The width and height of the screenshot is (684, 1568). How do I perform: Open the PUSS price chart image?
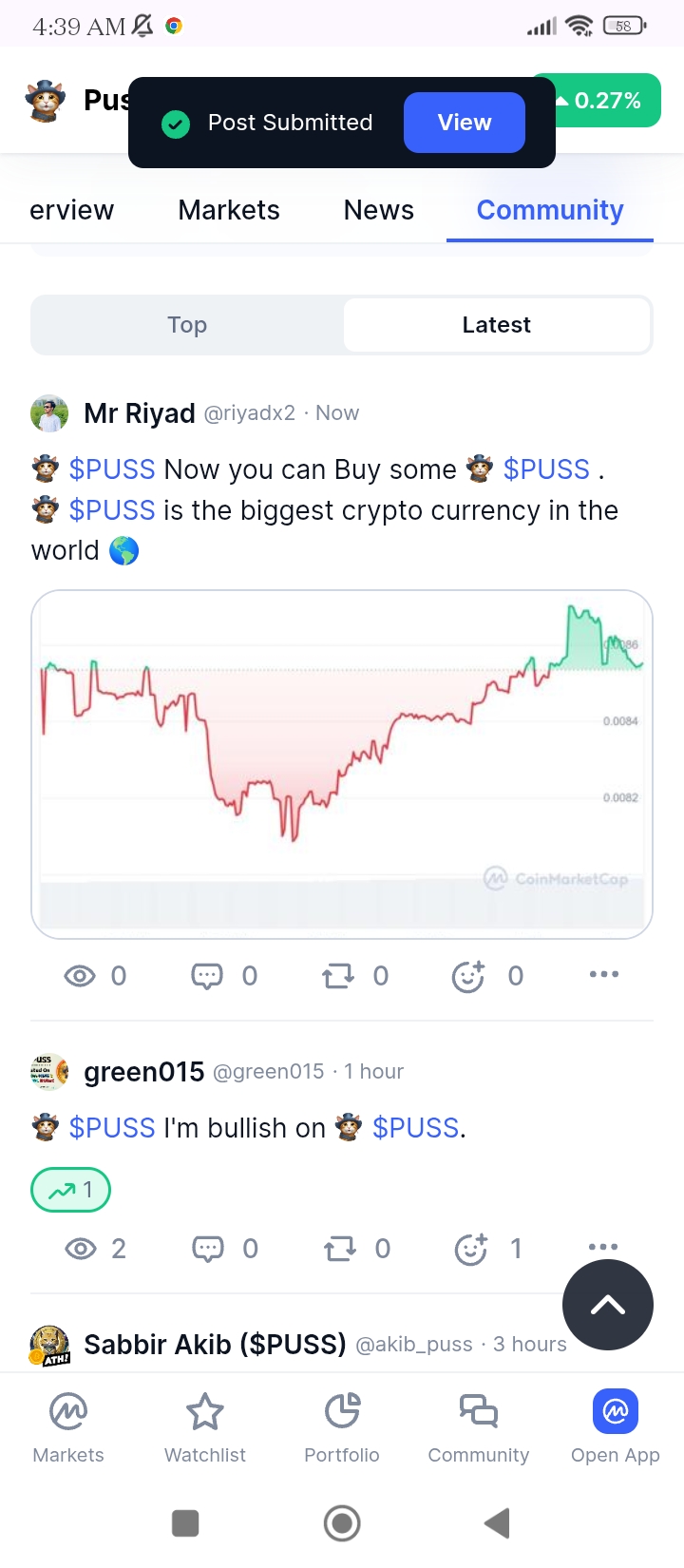click(342, 764)
